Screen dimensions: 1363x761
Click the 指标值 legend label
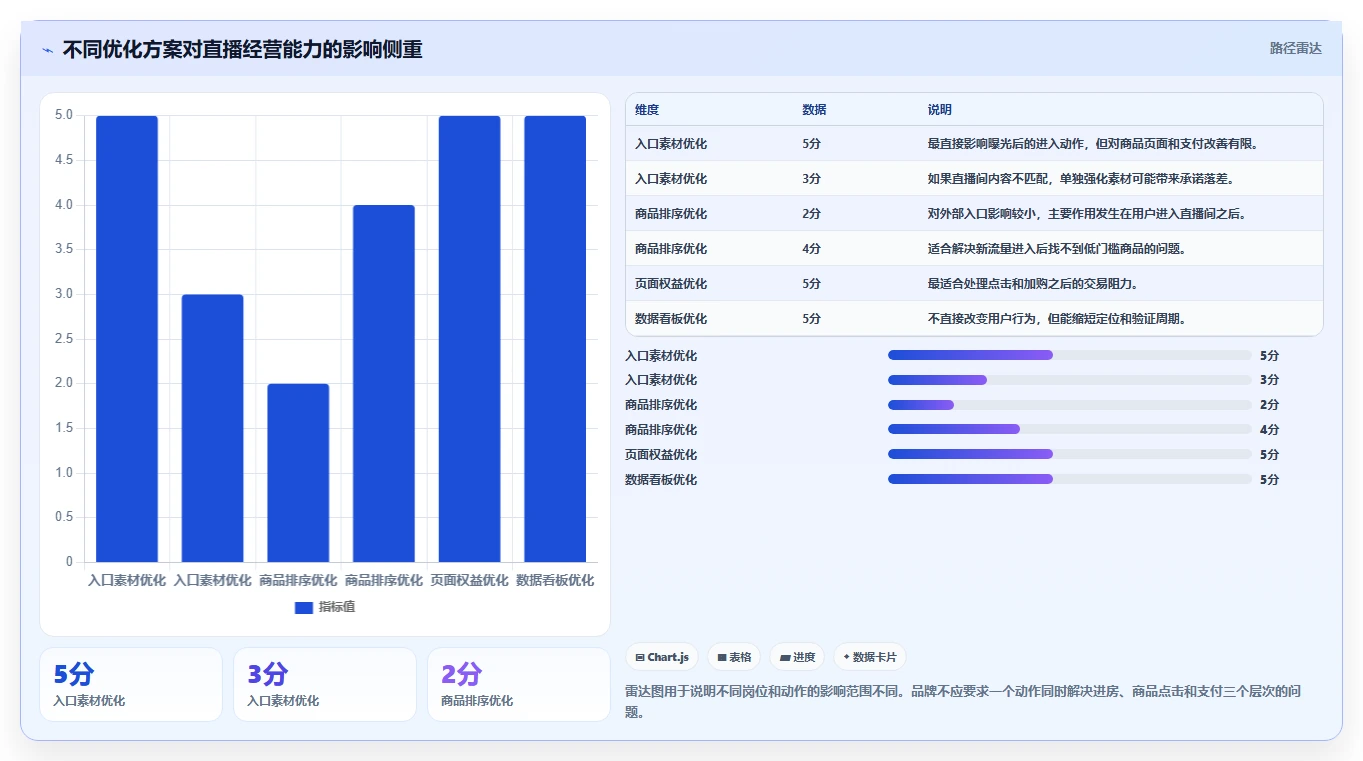(337, 607)
